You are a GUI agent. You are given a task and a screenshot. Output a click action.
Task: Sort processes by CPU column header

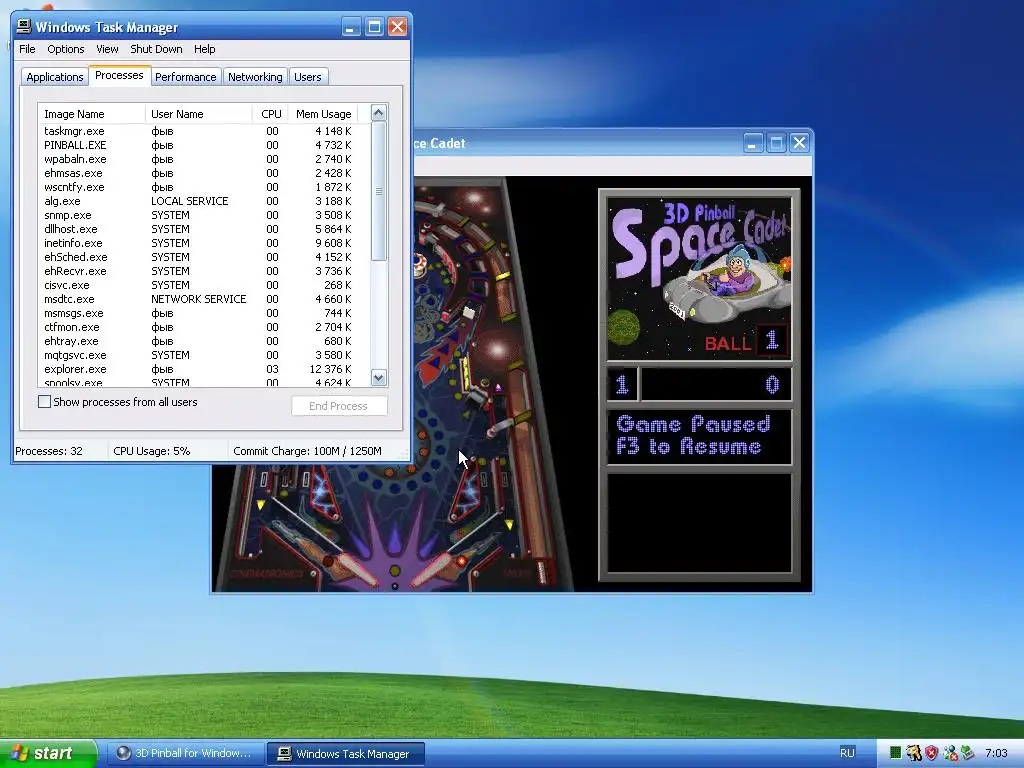(270, 114)
